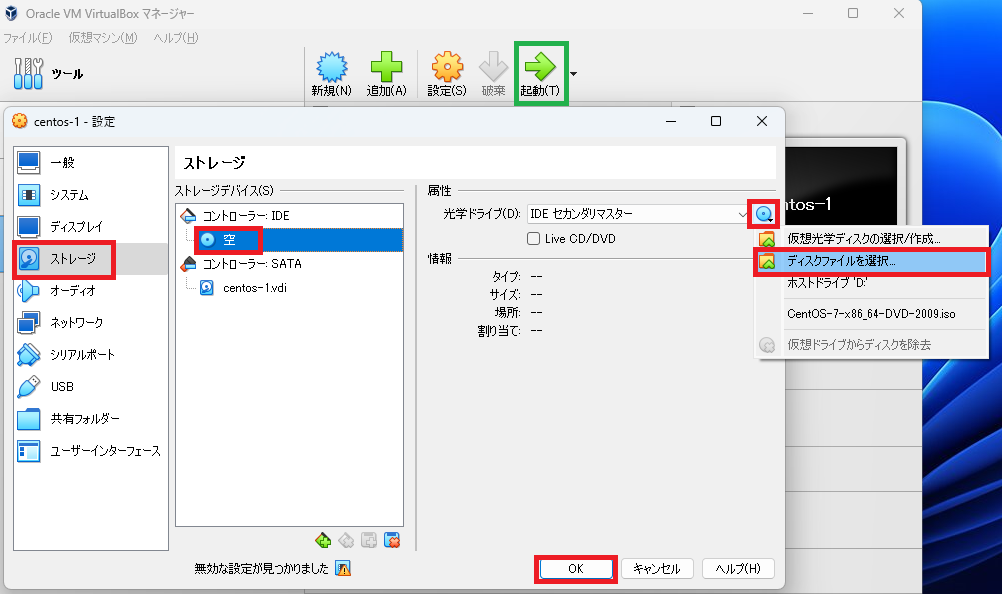
Task: Choose ホストドライブ 'D:' menu entry
Action: click(872, 282)
